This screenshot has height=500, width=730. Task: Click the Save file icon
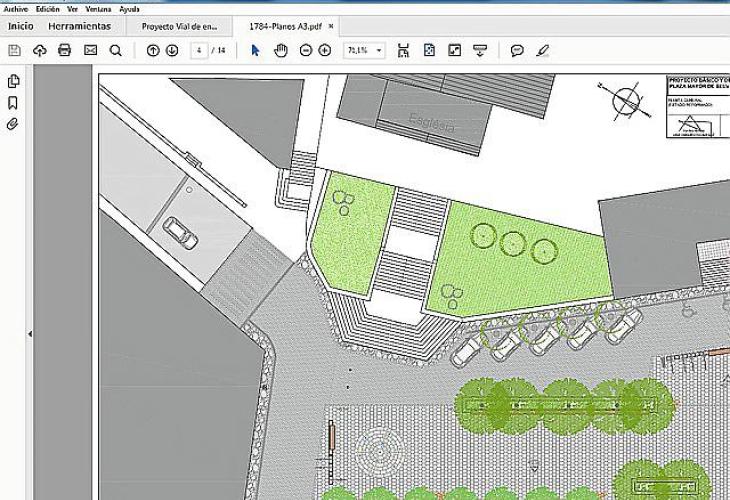point(14,50)
